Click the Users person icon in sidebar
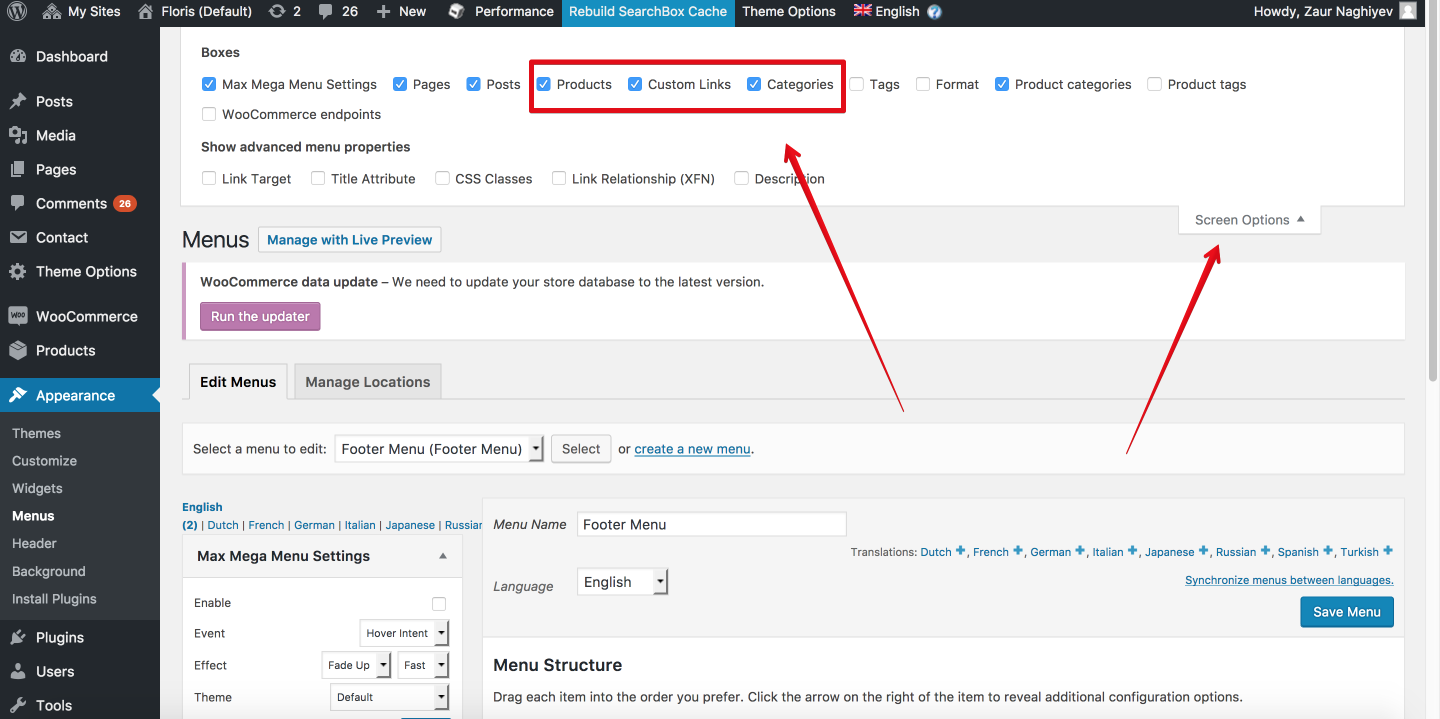Screen dimensions: 1440x719 18,671
